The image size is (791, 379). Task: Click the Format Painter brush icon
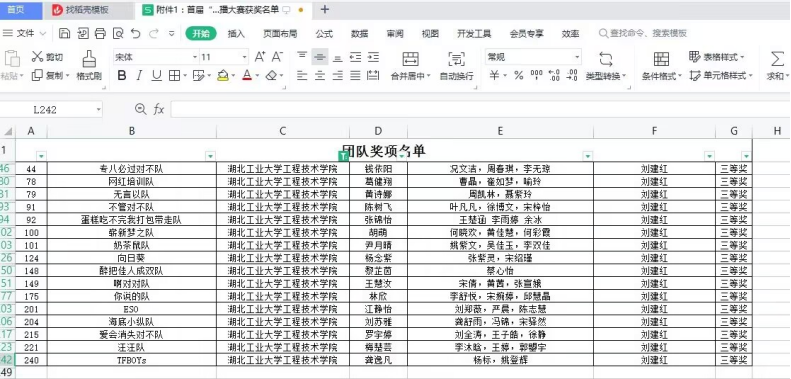[89, 59]
